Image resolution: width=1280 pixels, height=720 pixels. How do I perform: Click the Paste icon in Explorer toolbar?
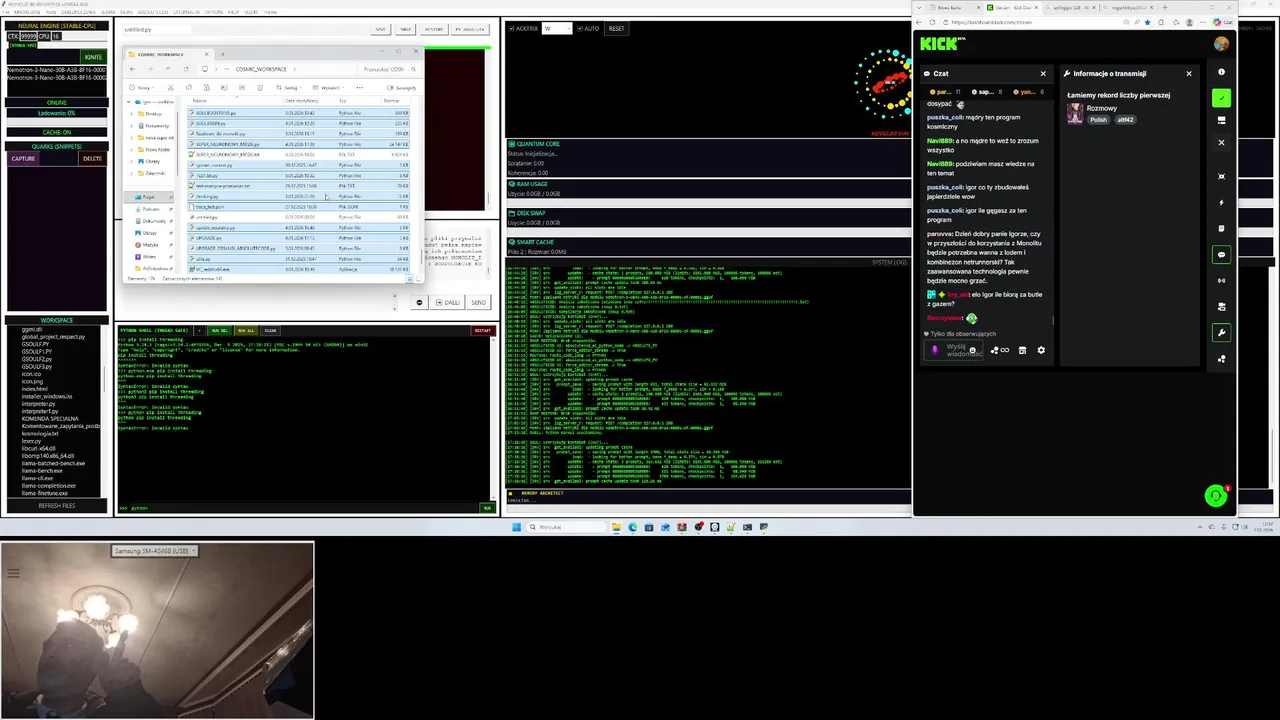click(x=207, y=87)
